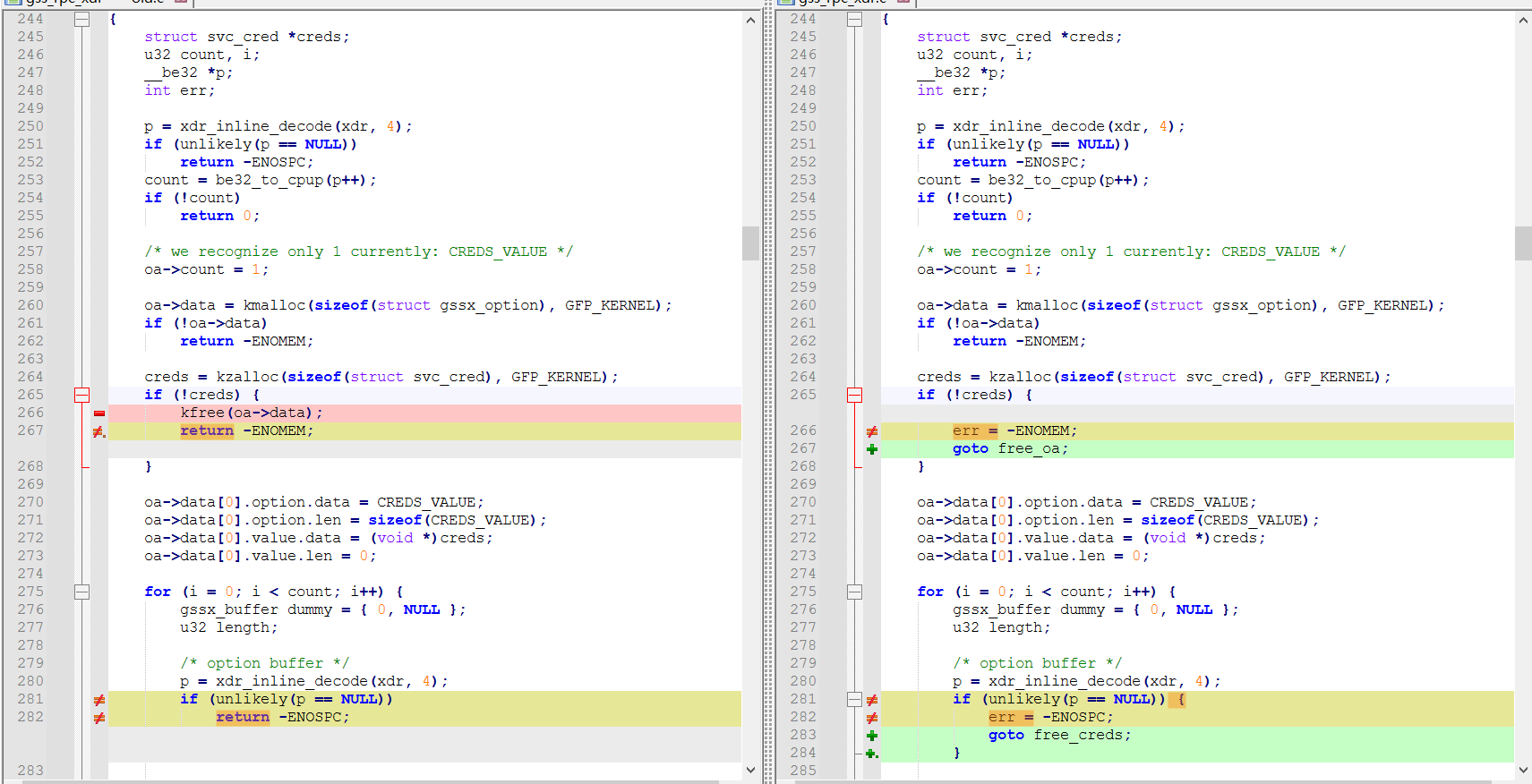This screenshot has width=1532, height=784.
Task: Click 'u32 count, i;' in right pane
Action: pos(974,55)
